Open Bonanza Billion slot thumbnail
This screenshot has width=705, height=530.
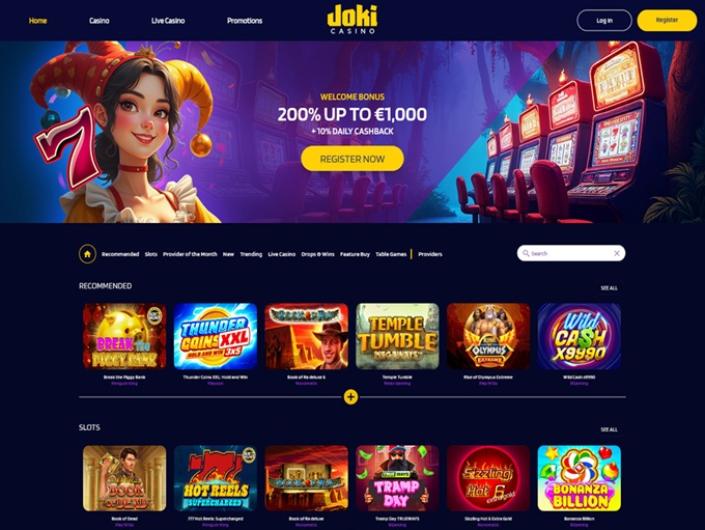pyautogui.click(x=579, y=478)
